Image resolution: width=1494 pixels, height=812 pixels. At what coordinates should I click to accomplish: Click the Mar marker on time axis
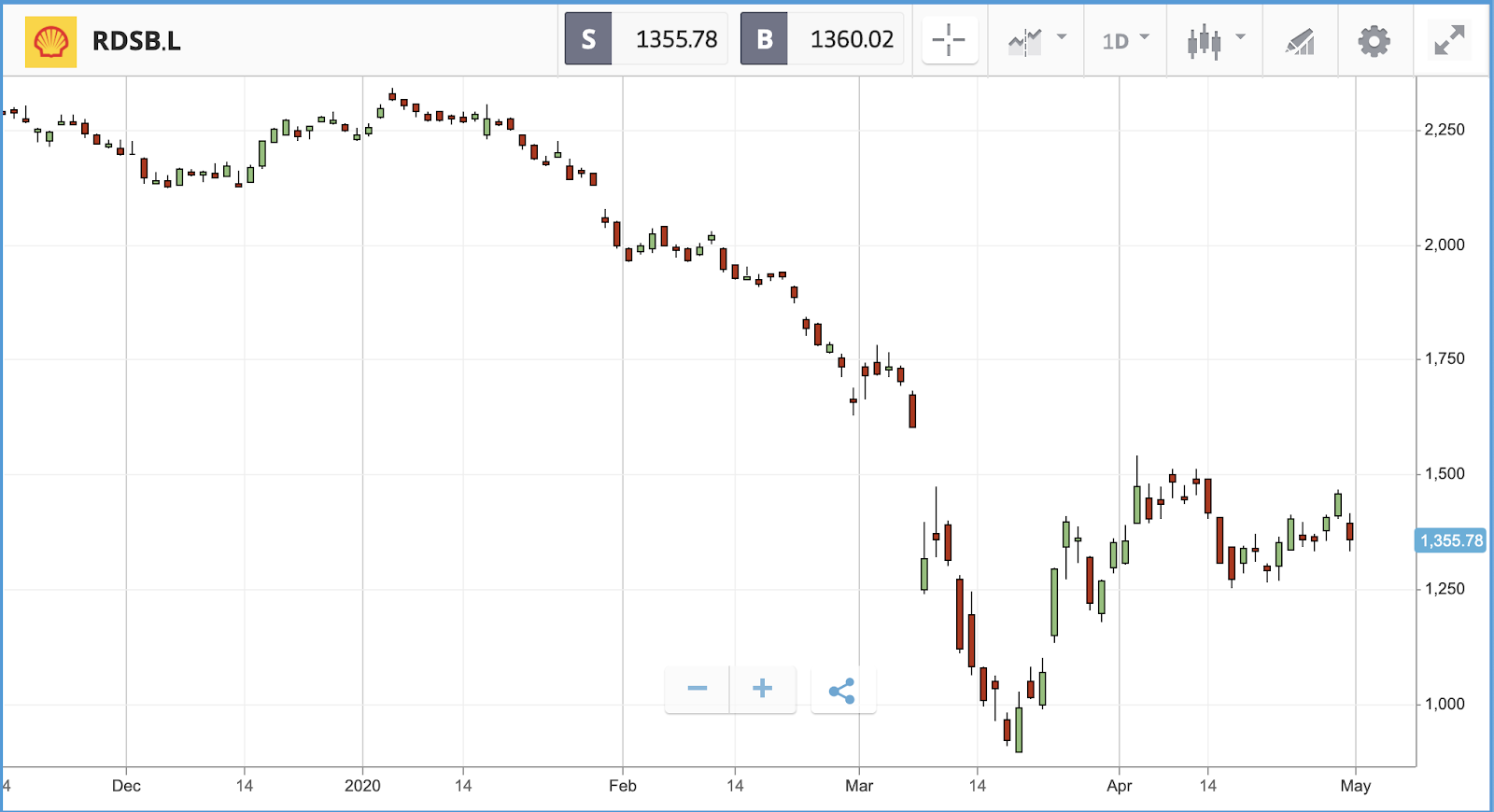(x=859, y=786)
